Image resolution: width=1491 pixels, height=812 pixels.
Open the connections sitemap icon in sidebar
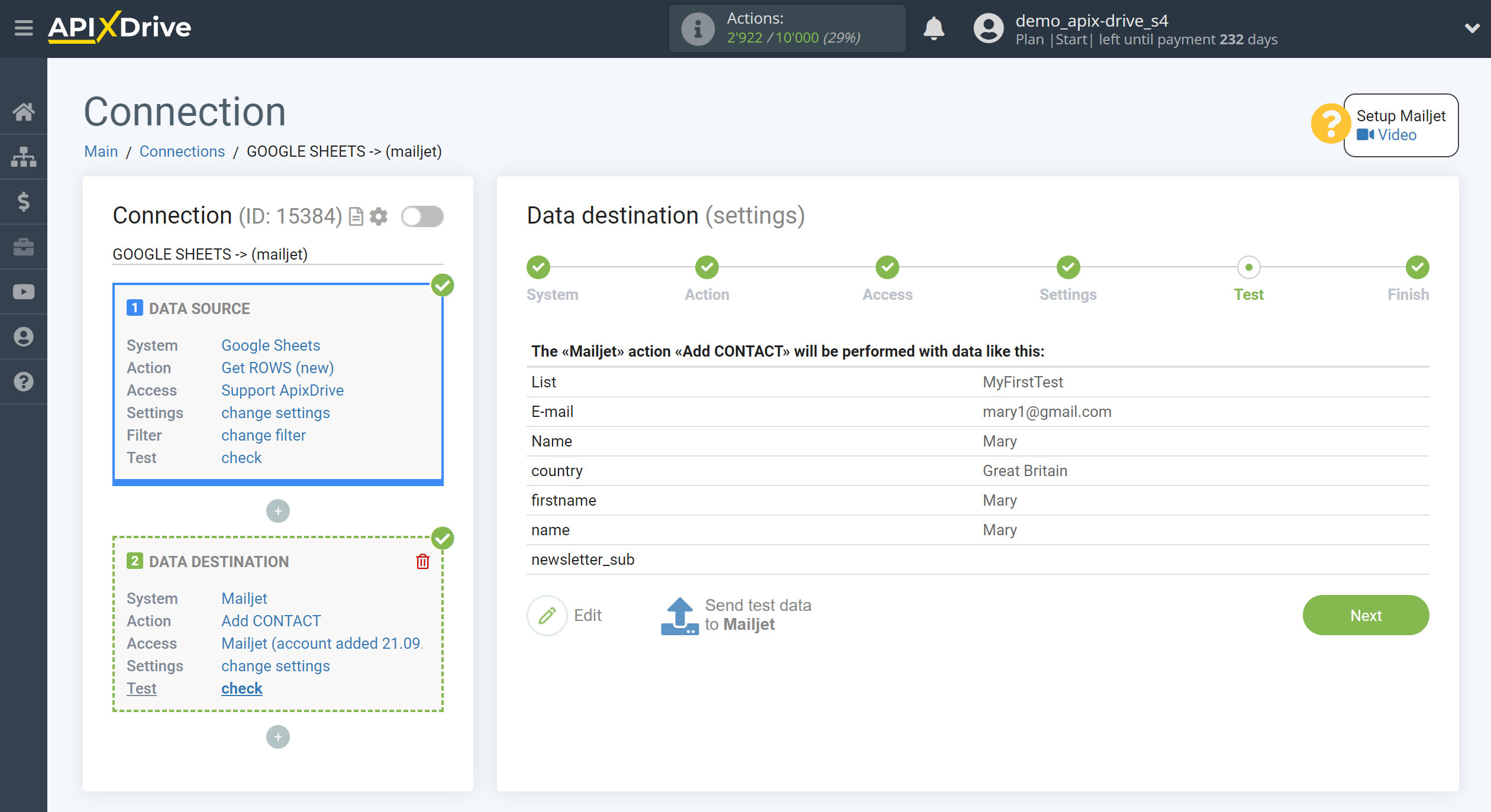tap(24, 157)
